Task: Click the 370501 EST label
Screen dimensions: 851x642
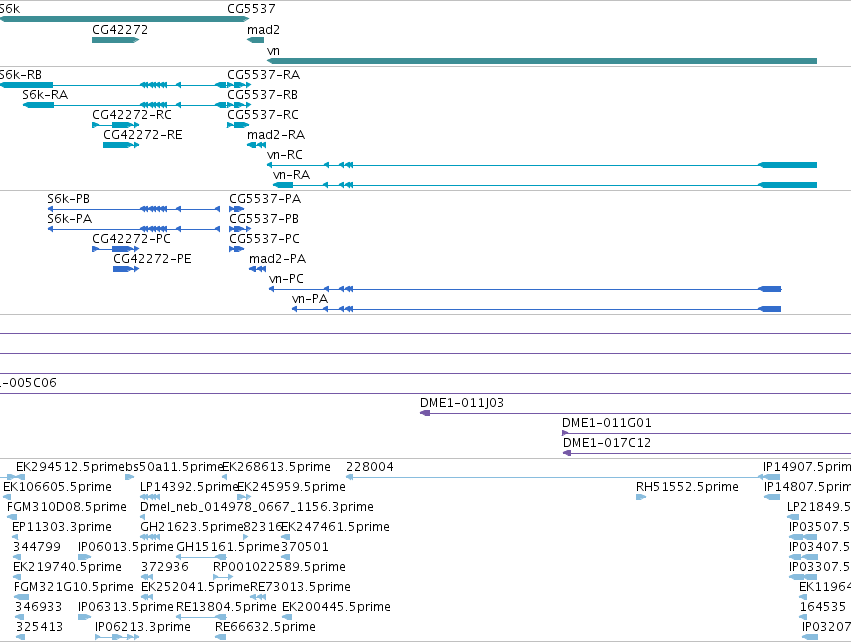Action: [x=305, y=547]
